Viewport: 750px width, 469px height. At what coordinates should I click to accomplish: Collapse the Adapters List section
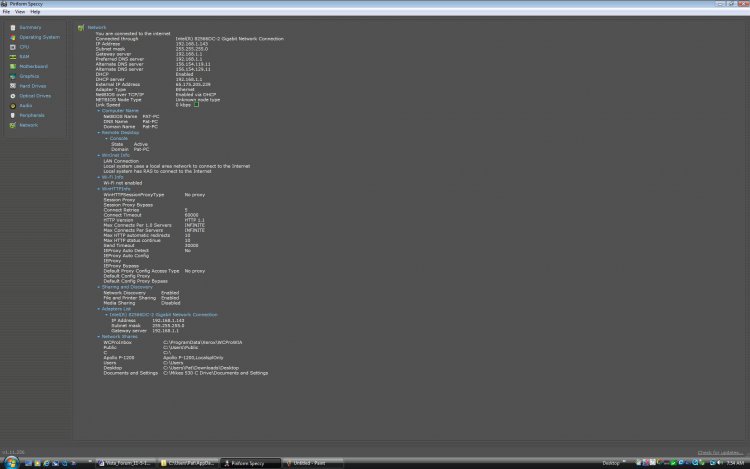(x=99, y=309)
